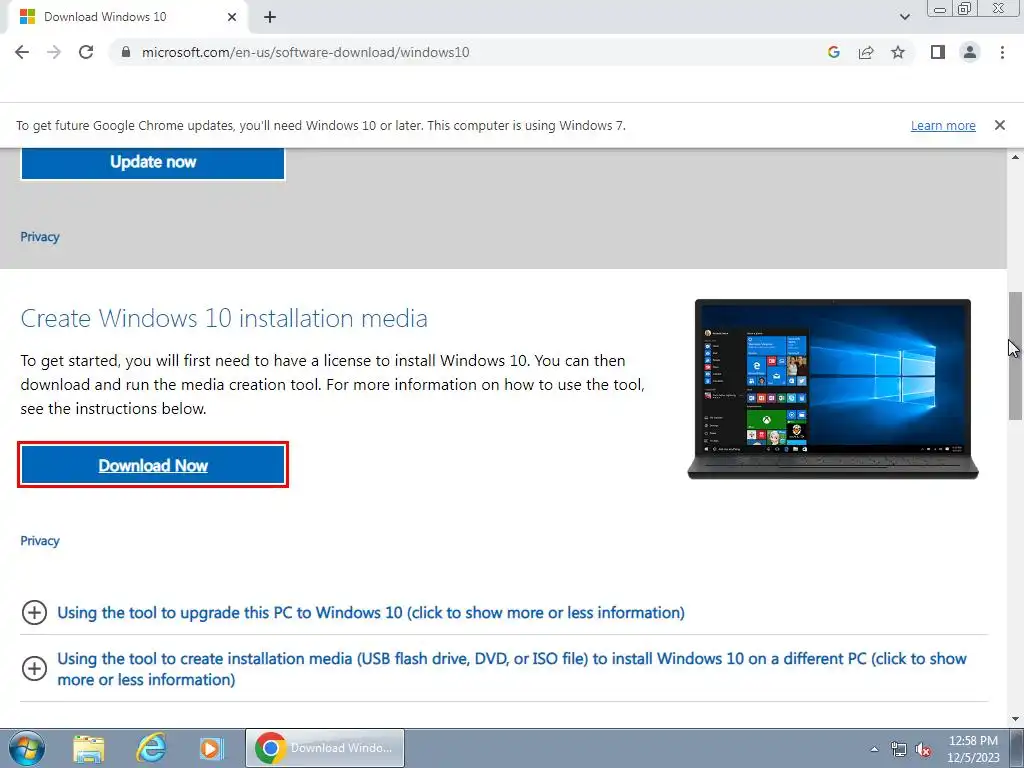Click the Update now button

(x=153, y=162)
